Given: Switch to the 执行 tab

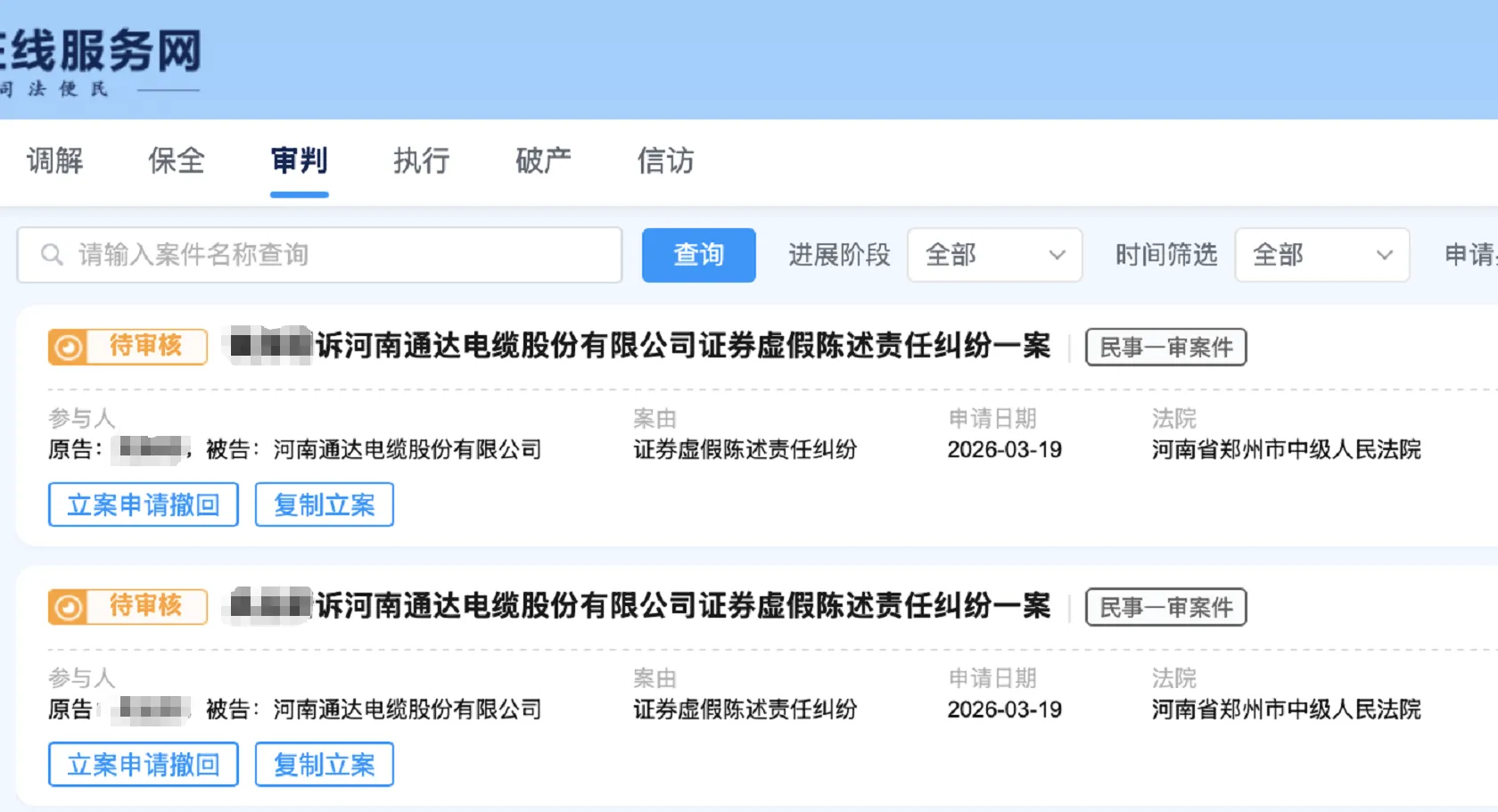Looking at the screenshot, I should pyautogui.click(x=420, y=161).
